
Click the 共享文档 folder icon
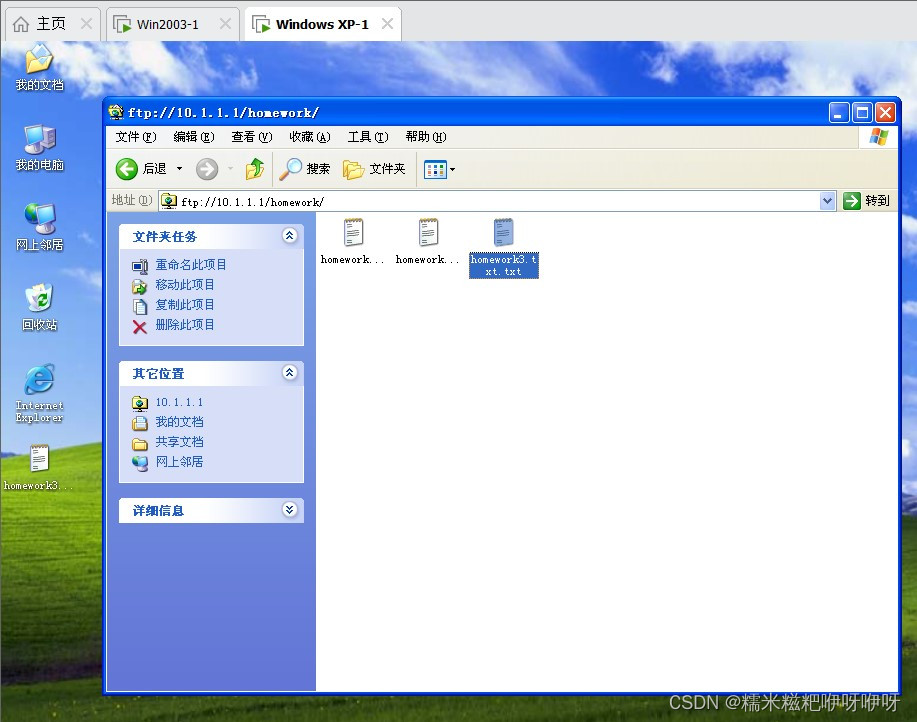click(x=140, y=444)
